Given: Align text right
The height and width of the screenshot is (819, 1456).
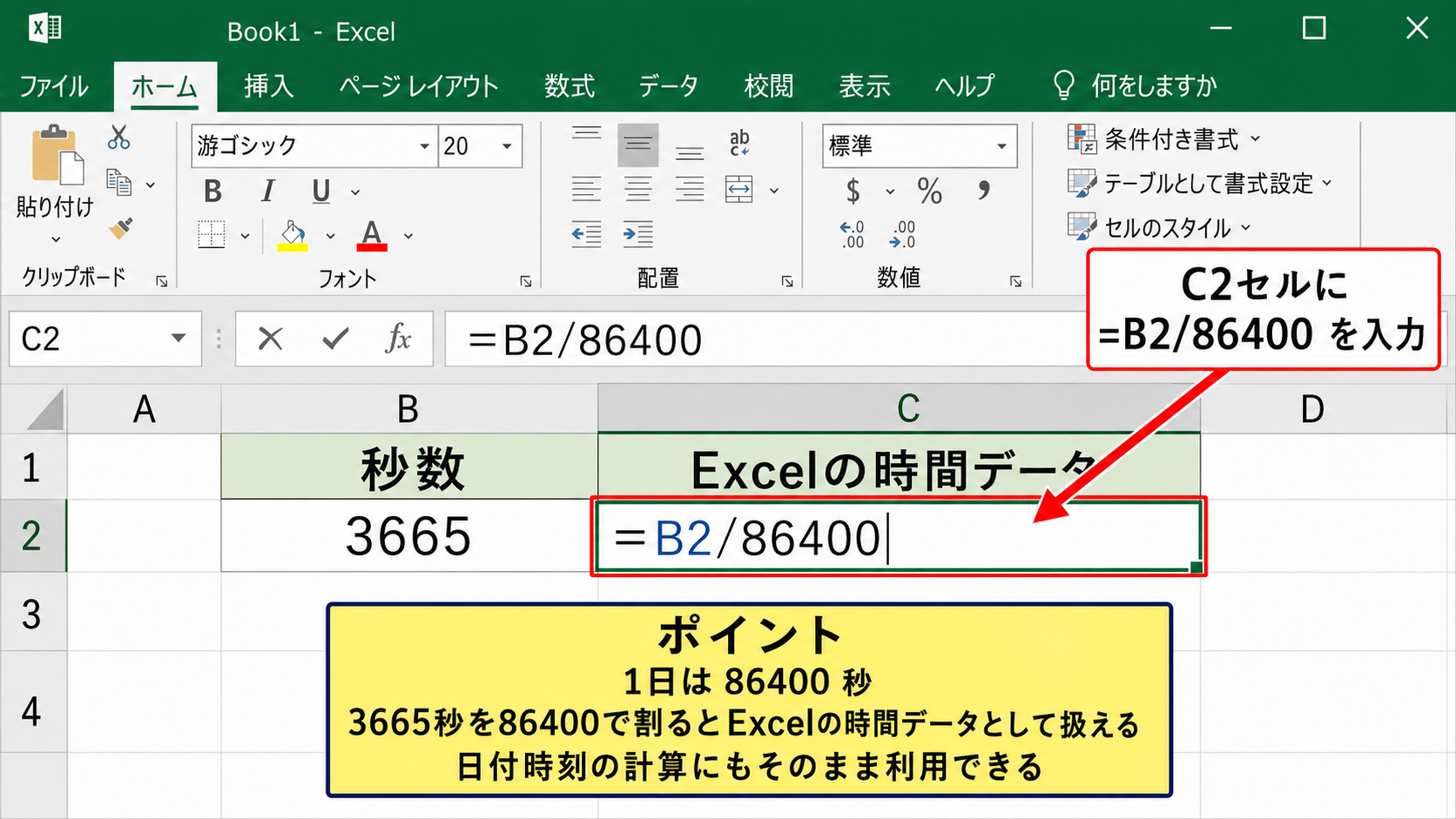Looking at the screenshot, I should tap(690, 189).
